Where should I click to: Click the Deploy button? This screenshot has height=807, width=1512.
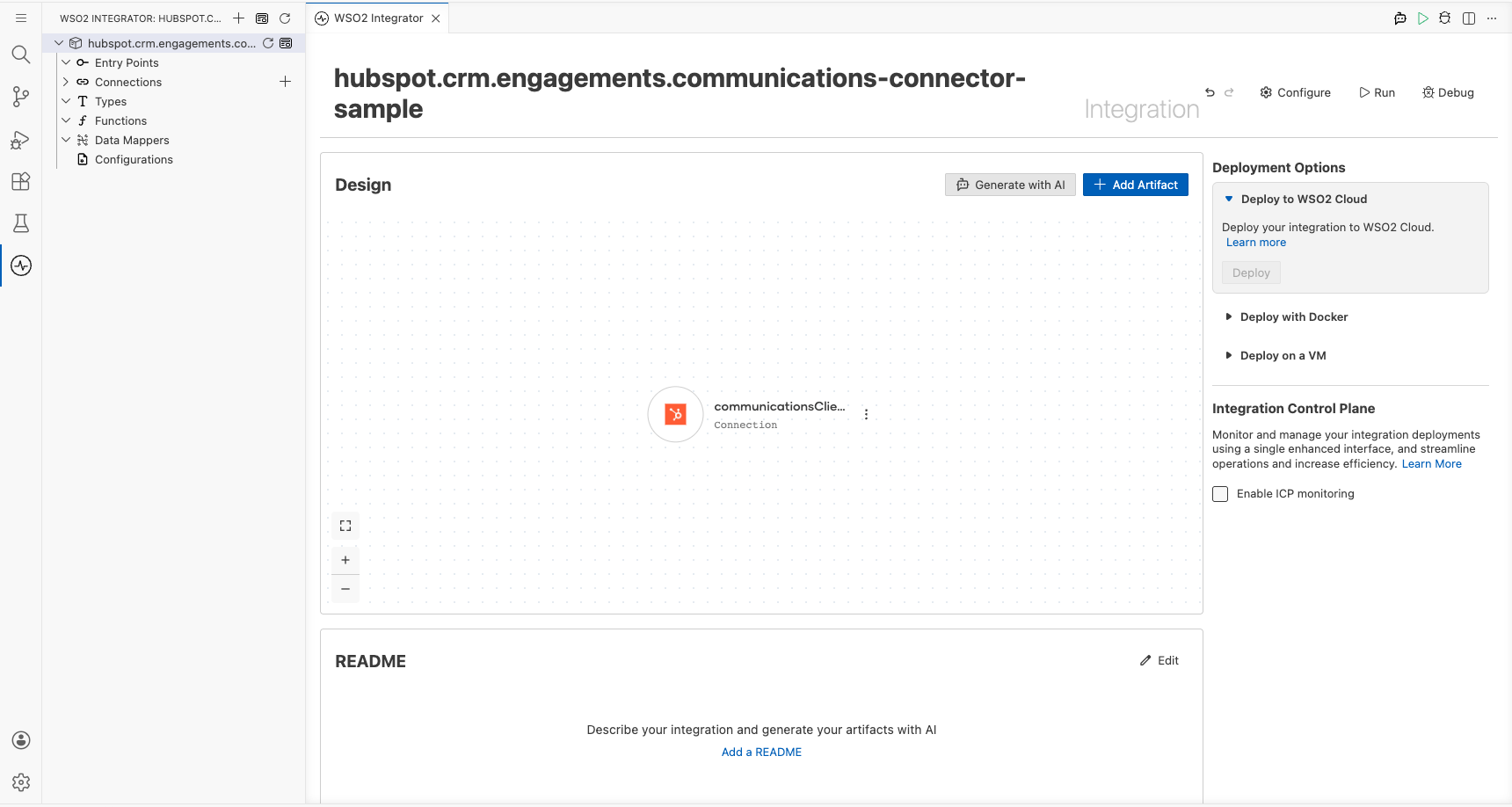click(x=1251, y=273)
